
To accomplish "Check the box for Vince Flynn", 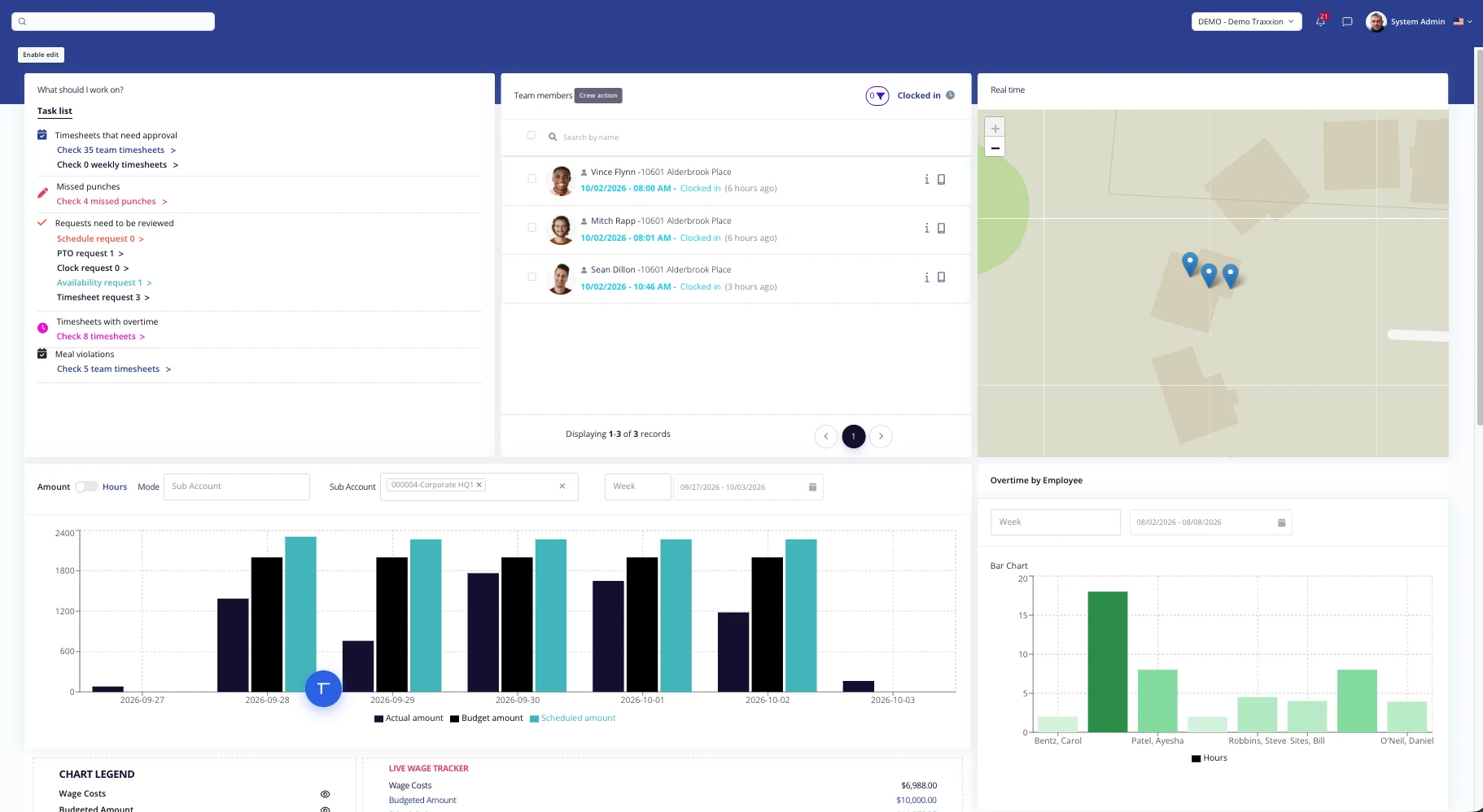I will coord(532,179).
